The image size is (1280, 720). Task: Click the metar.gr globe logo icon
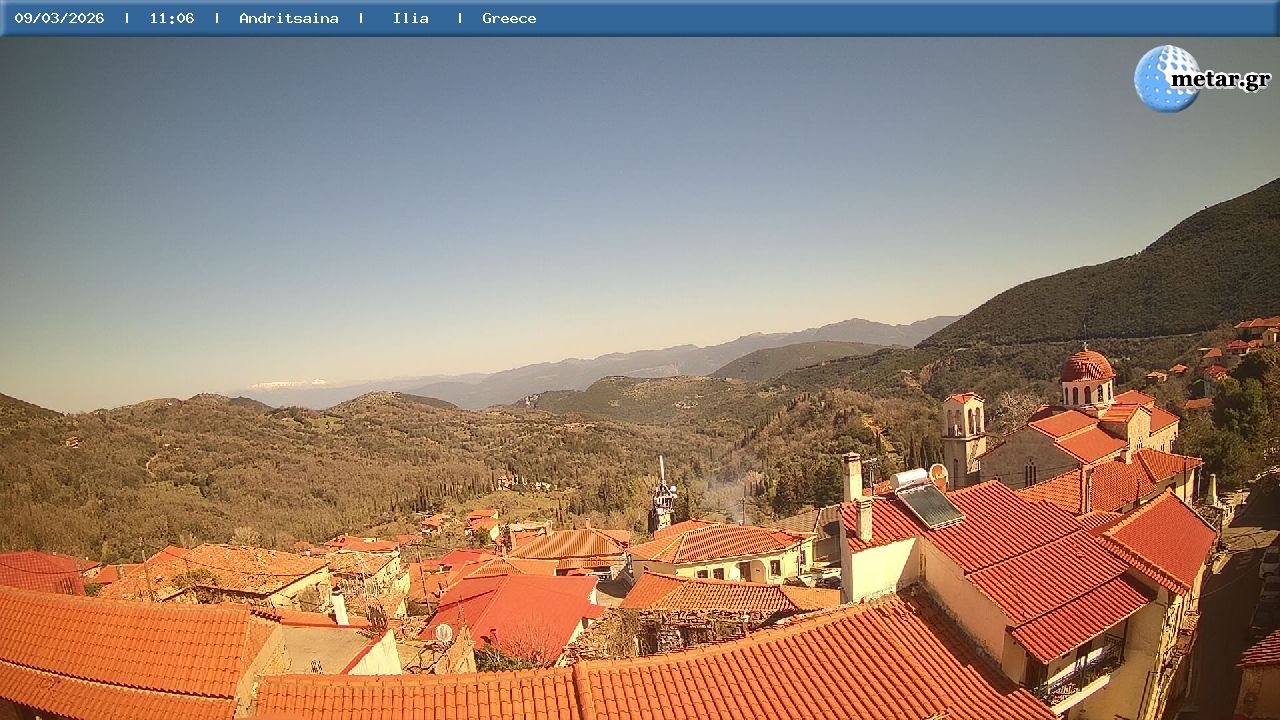1166,78
